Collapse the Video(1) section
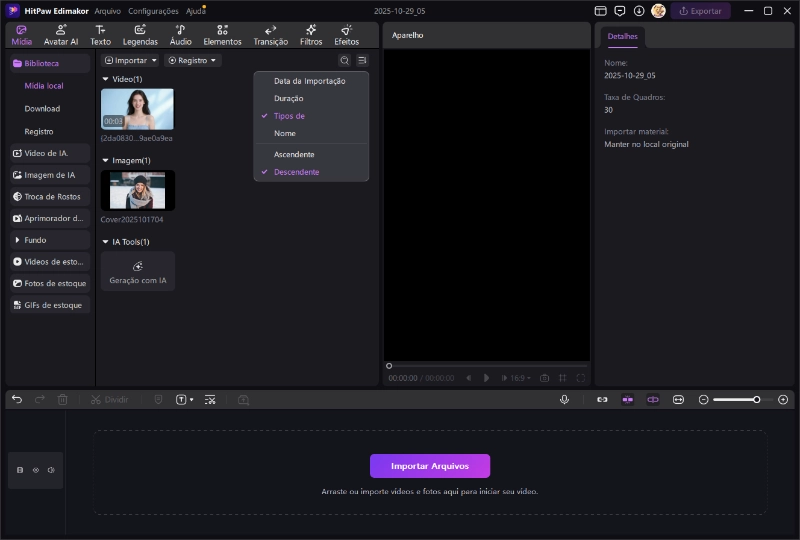Image resolution: width=800 pixels, height=540 pixels. click(105, 79)
